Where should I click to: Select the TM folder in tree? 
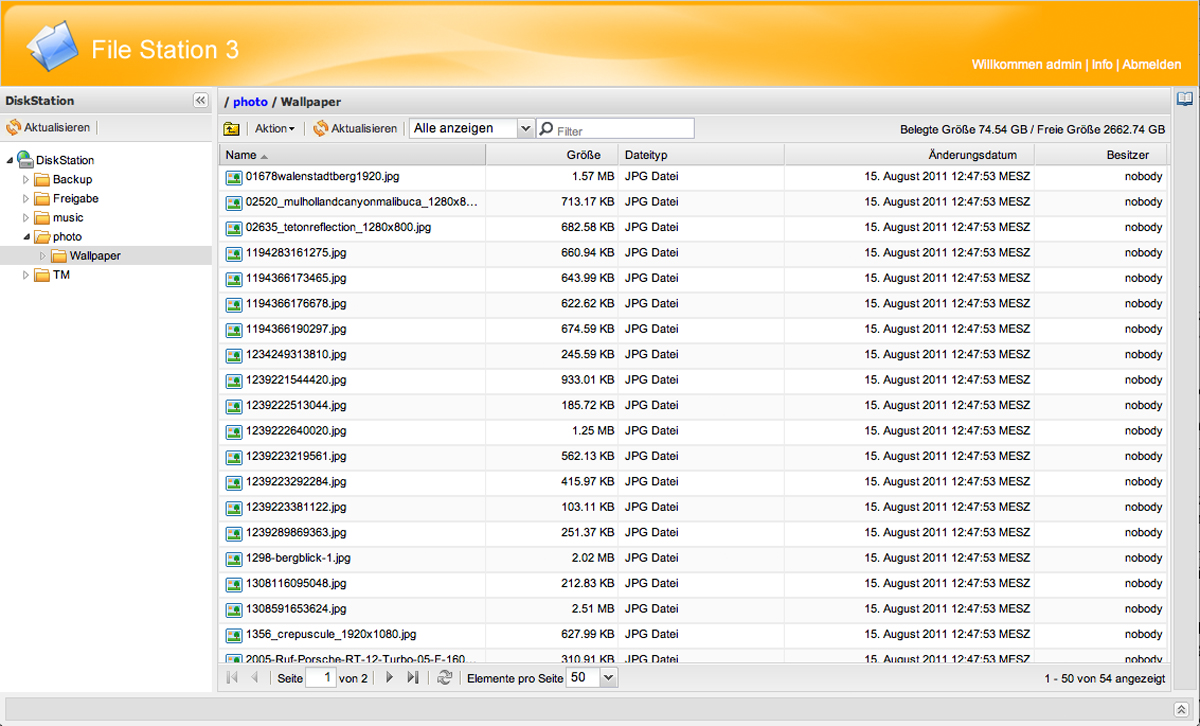61,275
